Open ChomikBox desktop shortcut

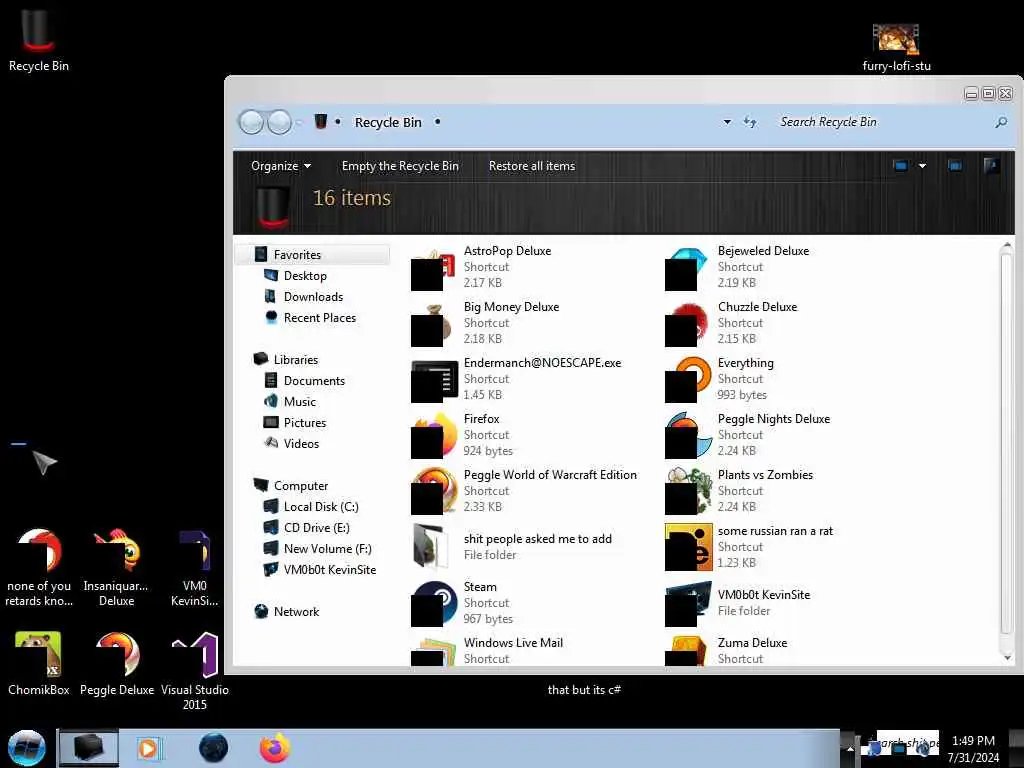pos(39,664)
